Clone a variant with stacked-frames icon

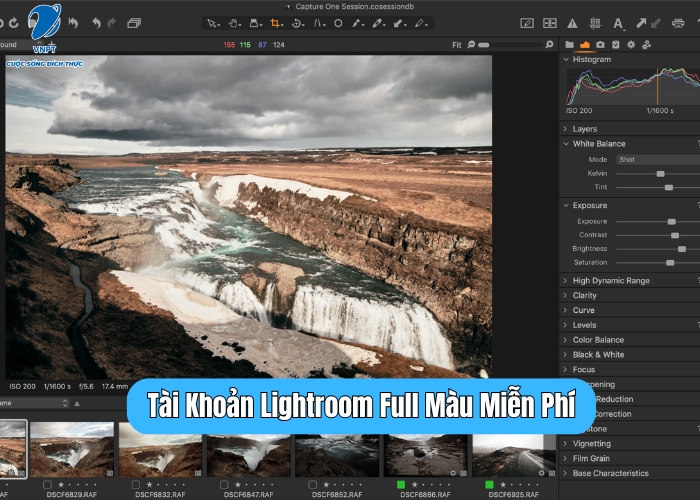point(134,23)
